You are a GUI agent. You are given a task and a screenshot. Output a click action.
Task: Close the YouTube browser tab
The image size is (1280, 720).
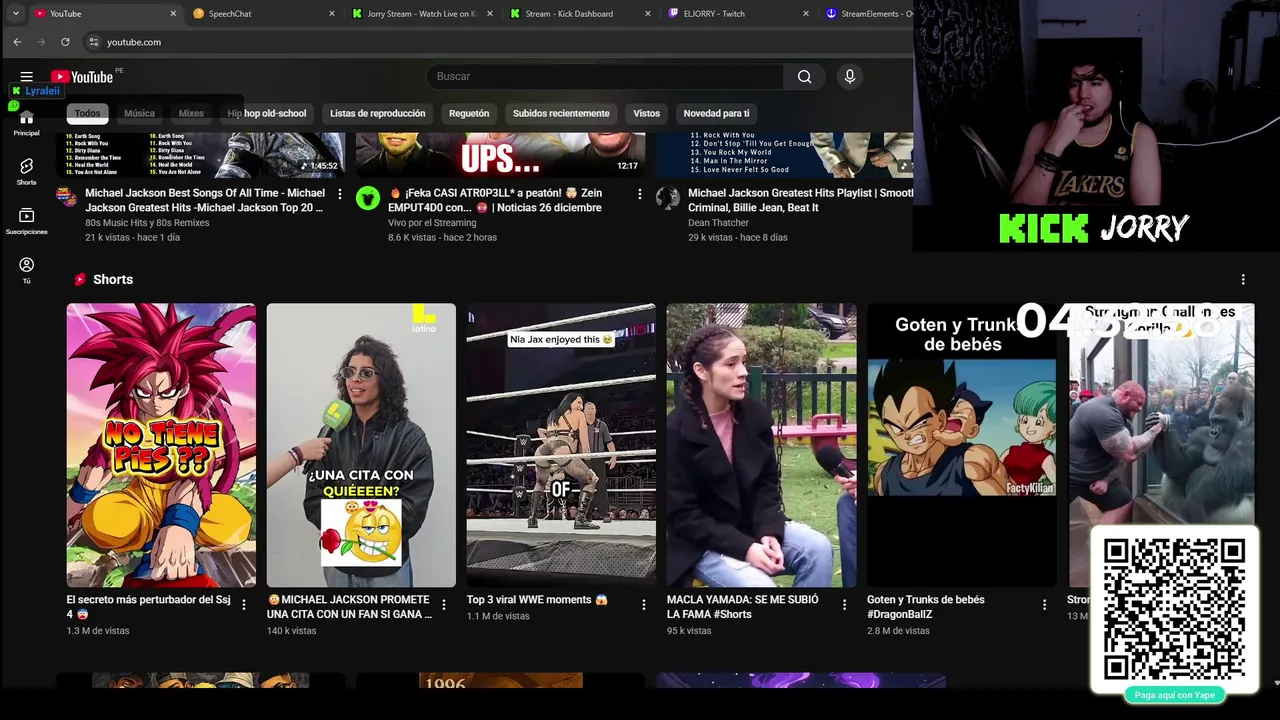[x=173, y=14]
